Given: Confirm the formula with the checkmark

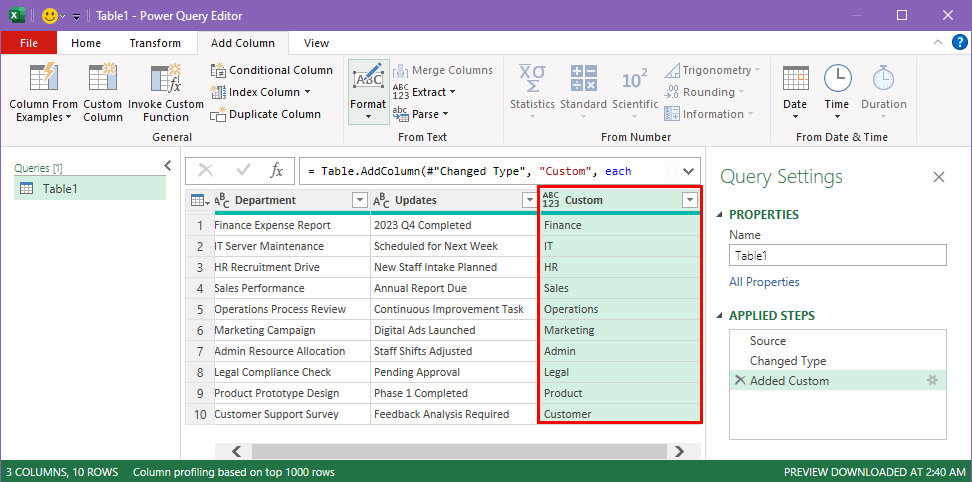Looking at the screenshot, I should click(243, 171).
